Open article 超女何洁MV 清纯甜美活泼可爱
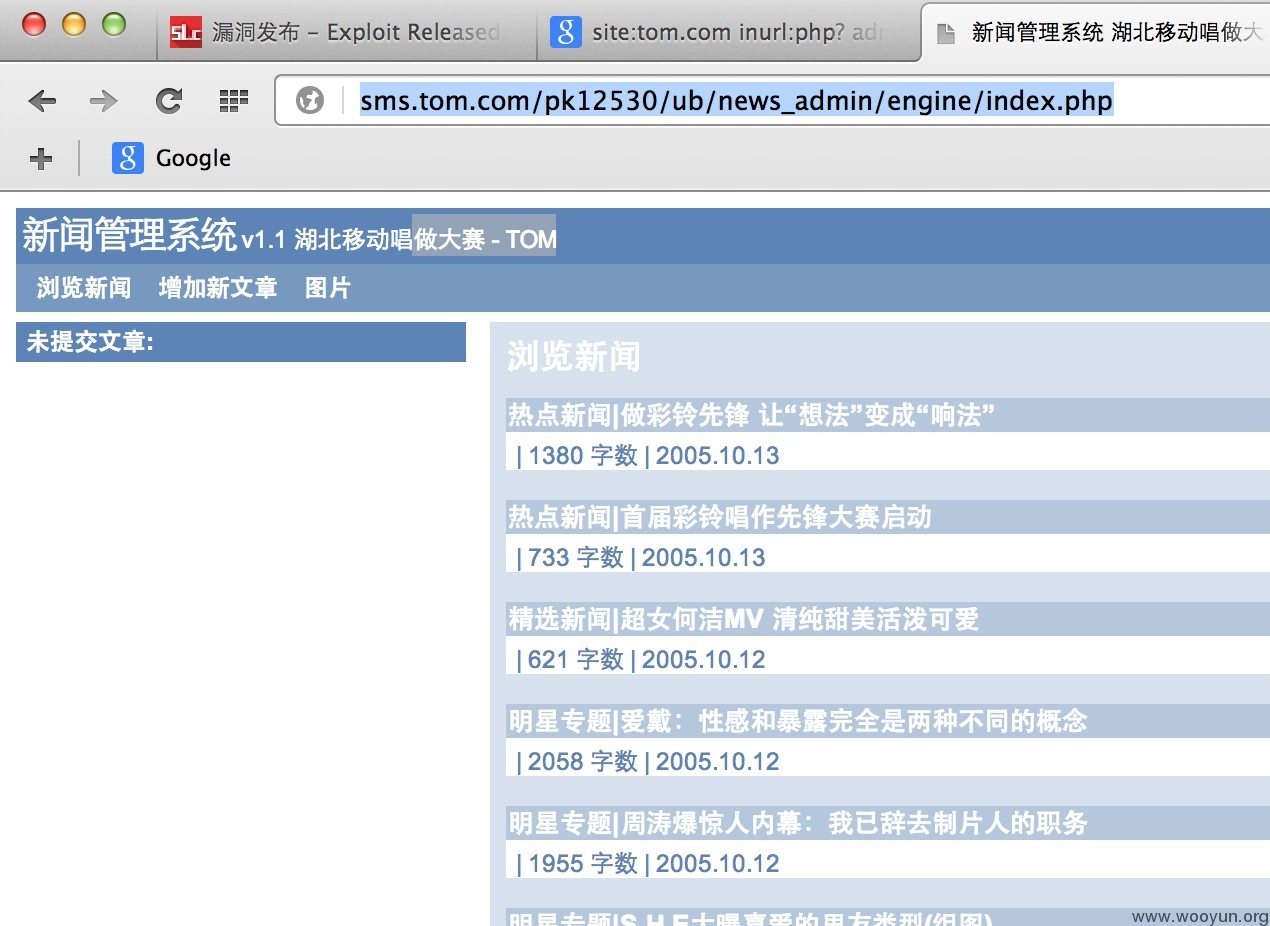Image resolution: width=1270 pixels, height=926 pixels. point(744,619)
